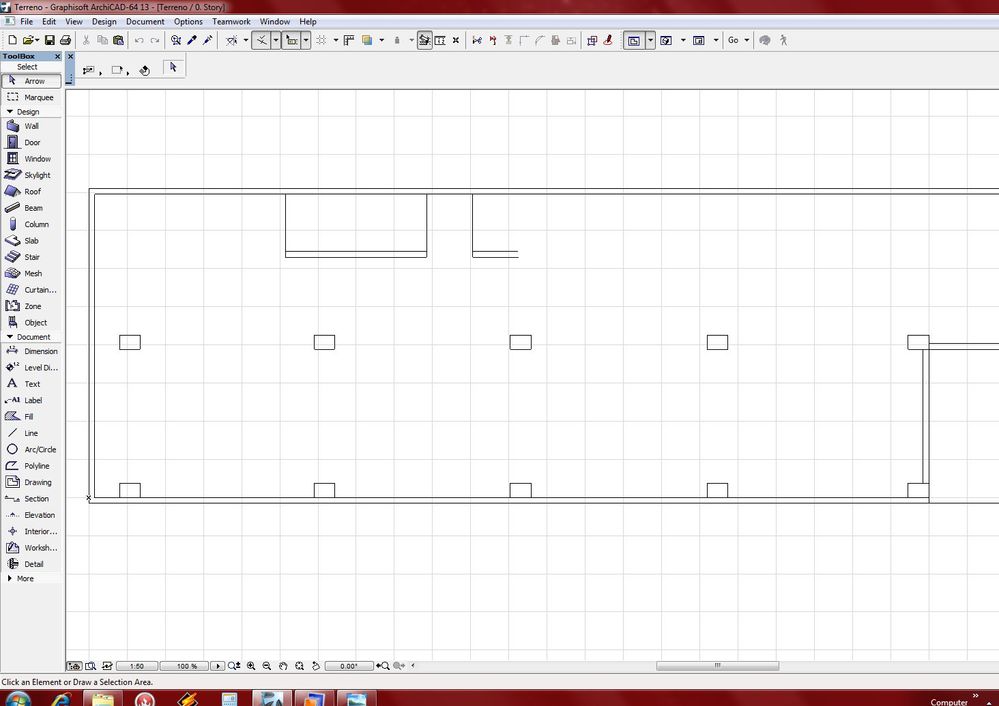Image resolution: width=999 pixels, height=706 pixels.
Task: Select the Level Dimension tool
Action: 31,368
